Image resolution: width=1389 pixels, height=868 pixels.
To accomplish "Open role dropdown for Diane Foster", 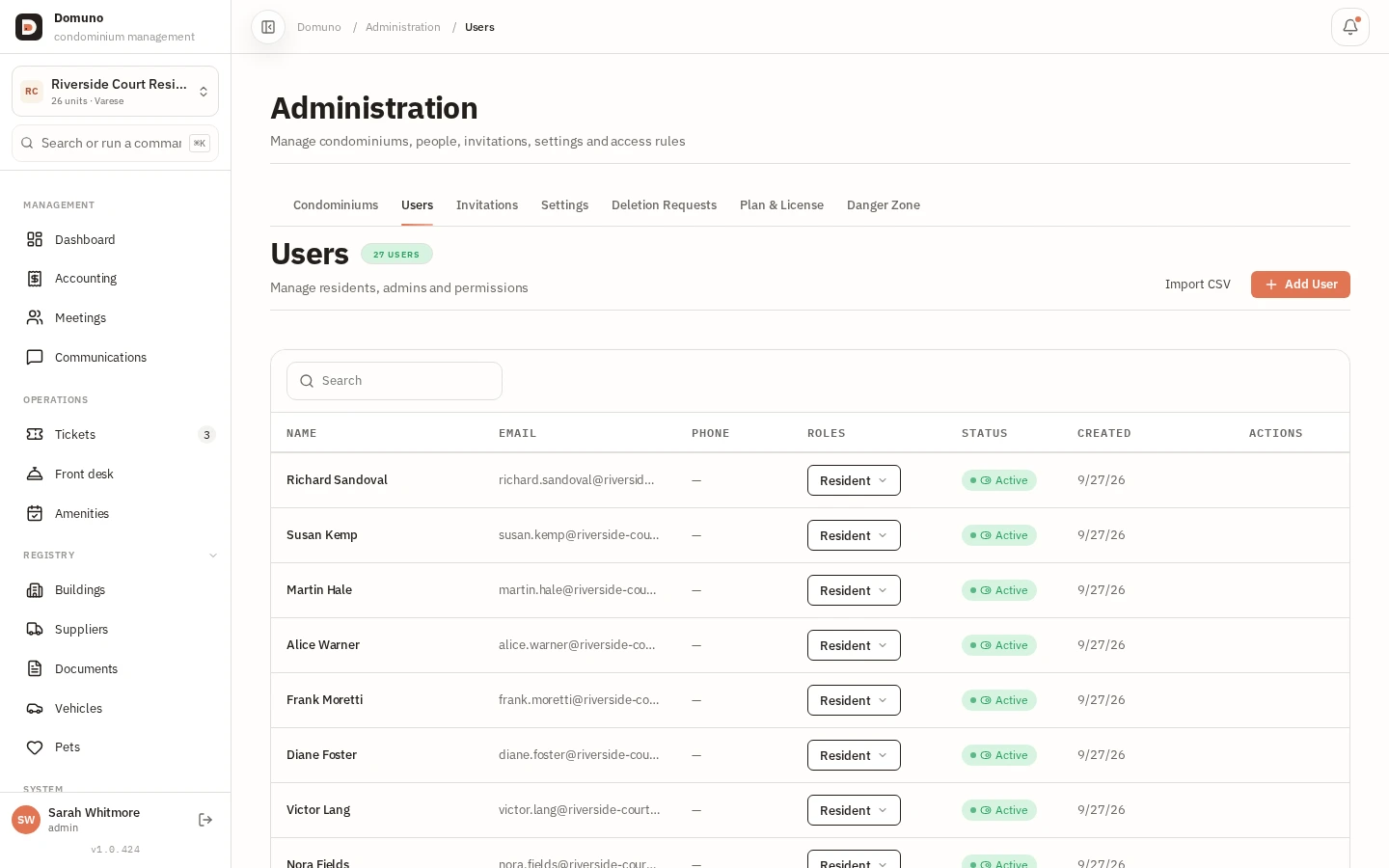I will coord(854,755).
